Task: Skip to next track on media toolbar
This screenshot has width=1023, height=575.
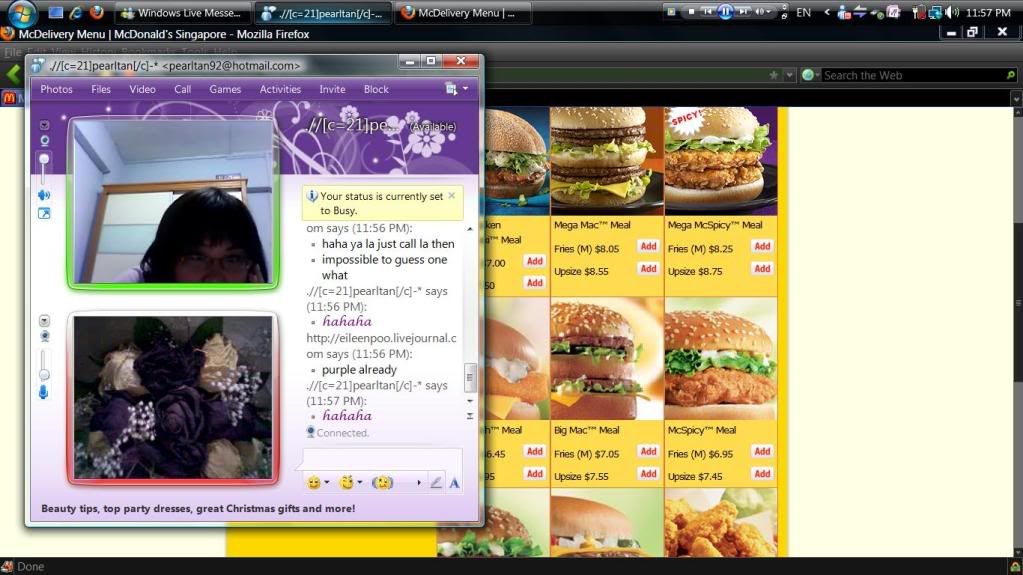Action: pyautogui.click(x=743, y=12)
